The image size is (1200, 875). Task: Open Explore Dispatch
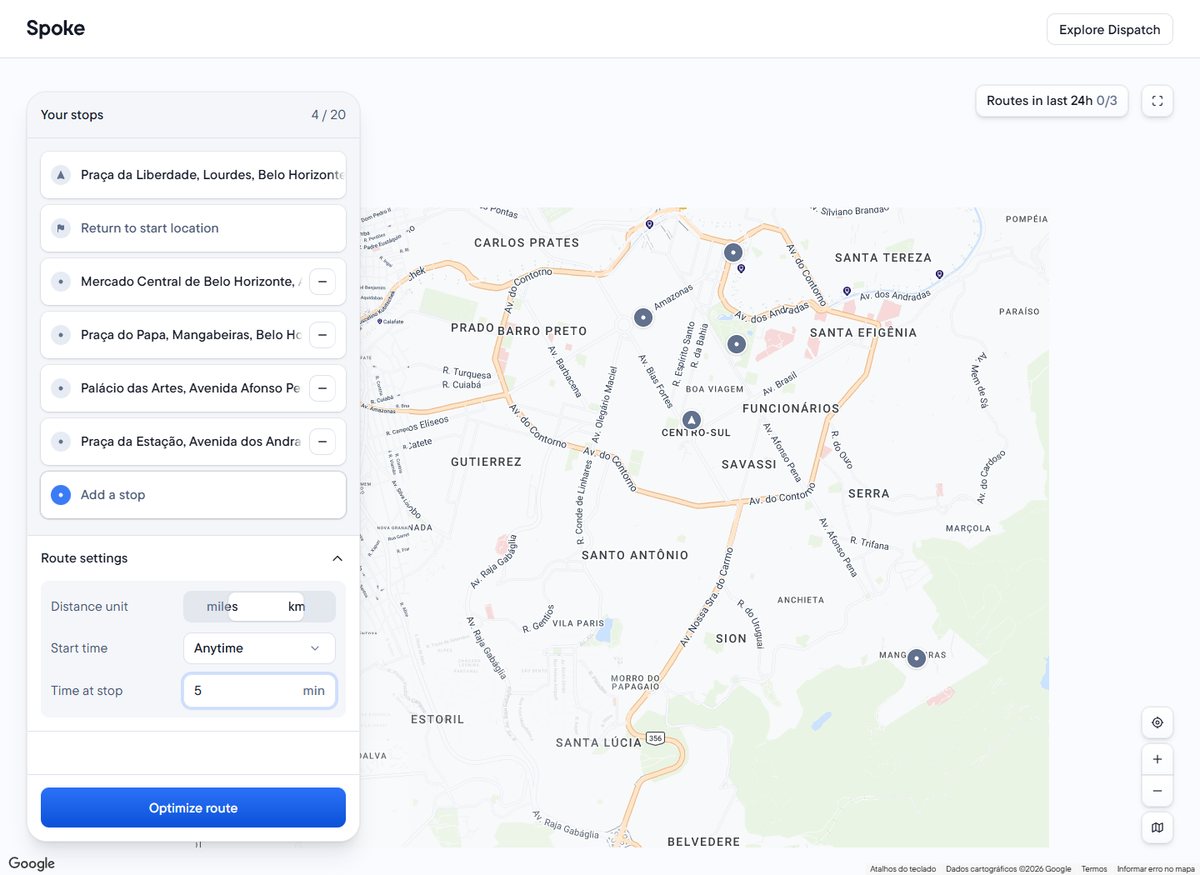click(1109, 29)
